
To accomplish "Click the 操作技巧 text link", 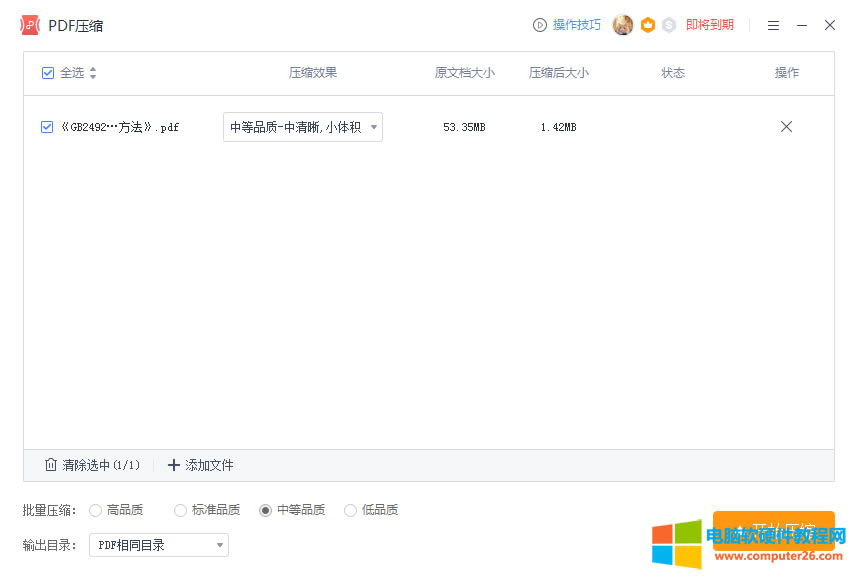I will coord(577,25).
